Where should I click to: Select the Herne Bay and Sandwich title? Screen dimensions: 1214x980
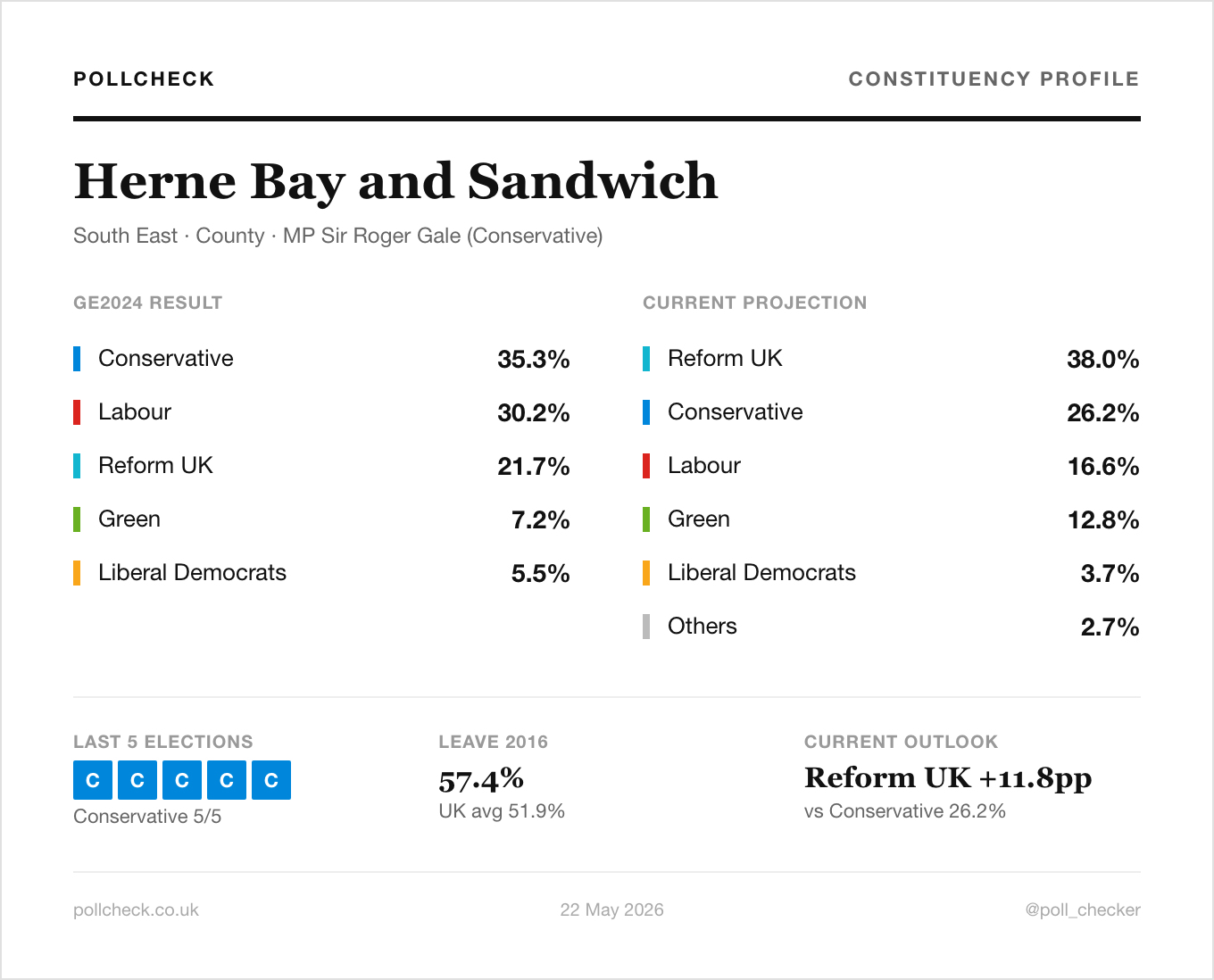pos(395,182)
